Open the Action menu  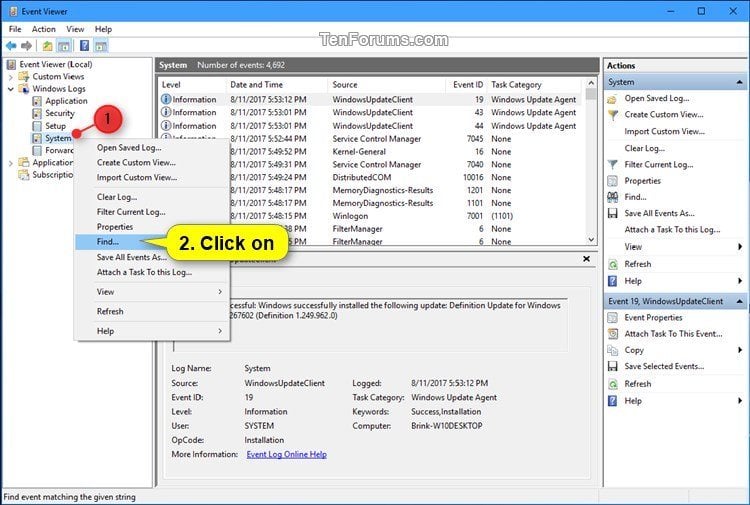(x=44, y=29)
